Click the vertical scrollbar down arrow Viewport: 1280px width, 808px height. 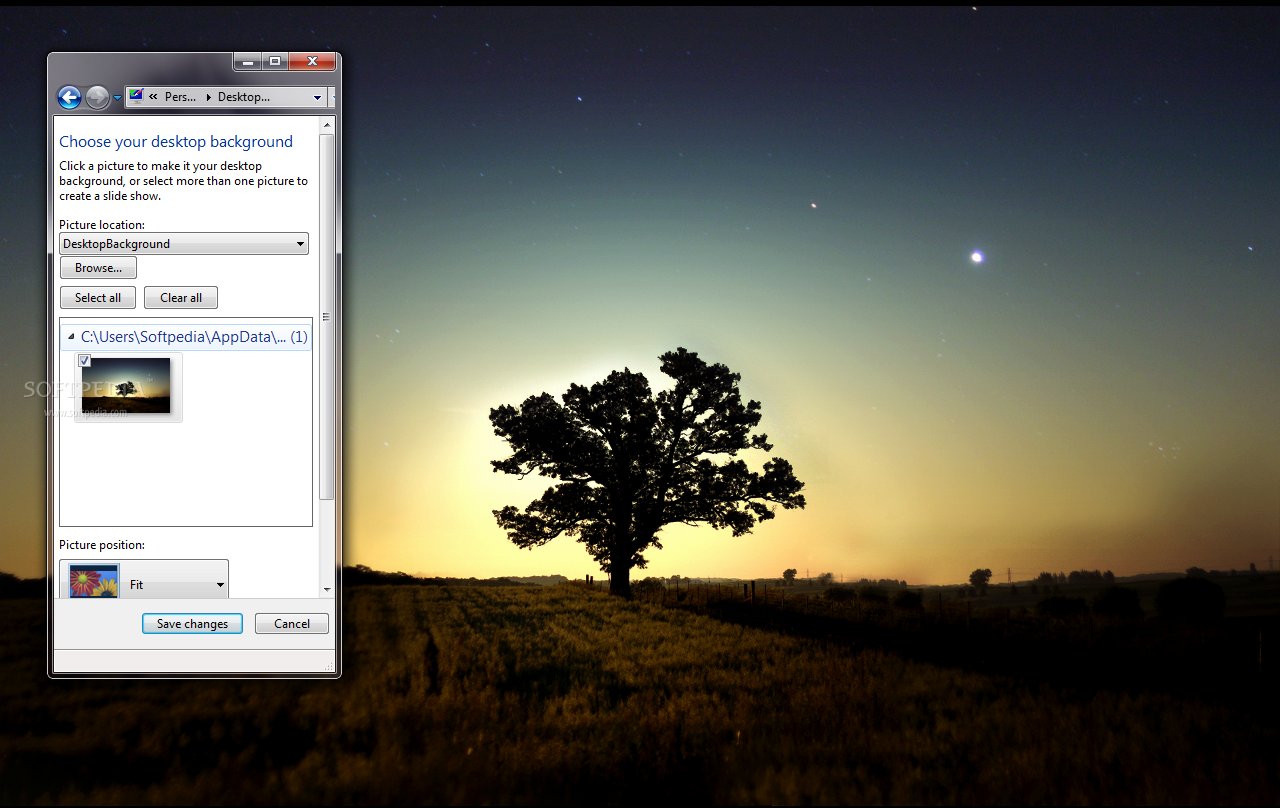tap(327, 590)
